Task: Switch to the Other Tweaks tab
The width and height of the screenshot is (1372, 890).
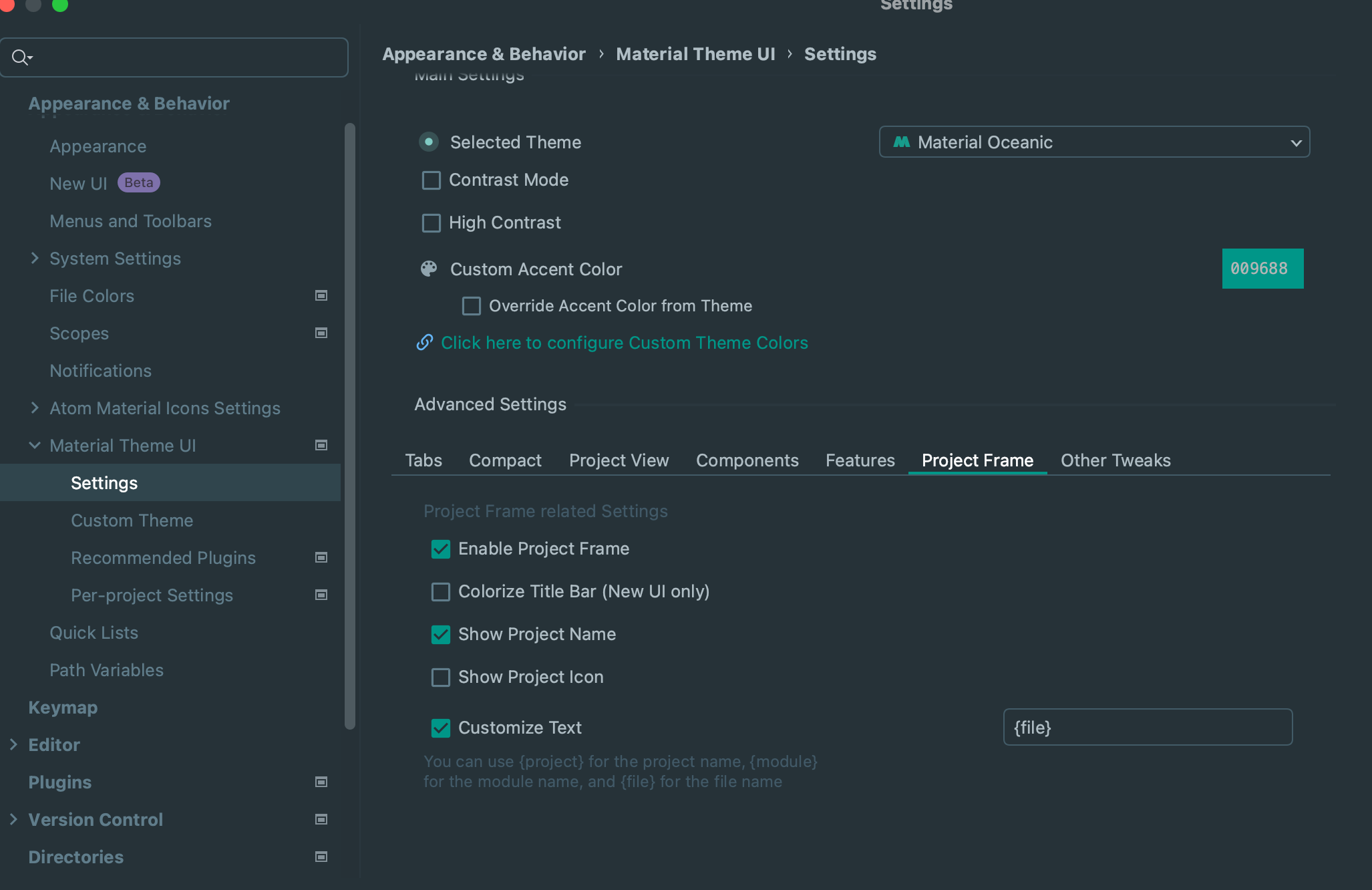Action: 1115,460
